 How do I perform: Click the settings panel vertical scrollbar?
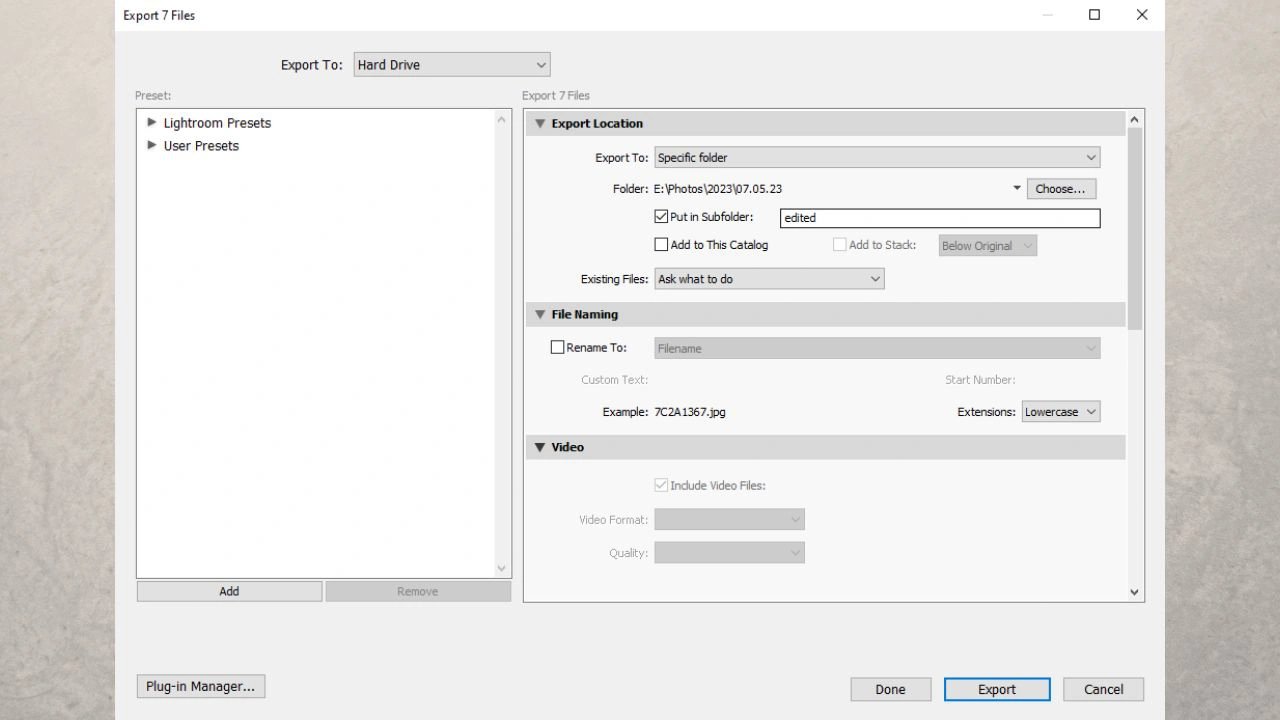pos(1134,229)
